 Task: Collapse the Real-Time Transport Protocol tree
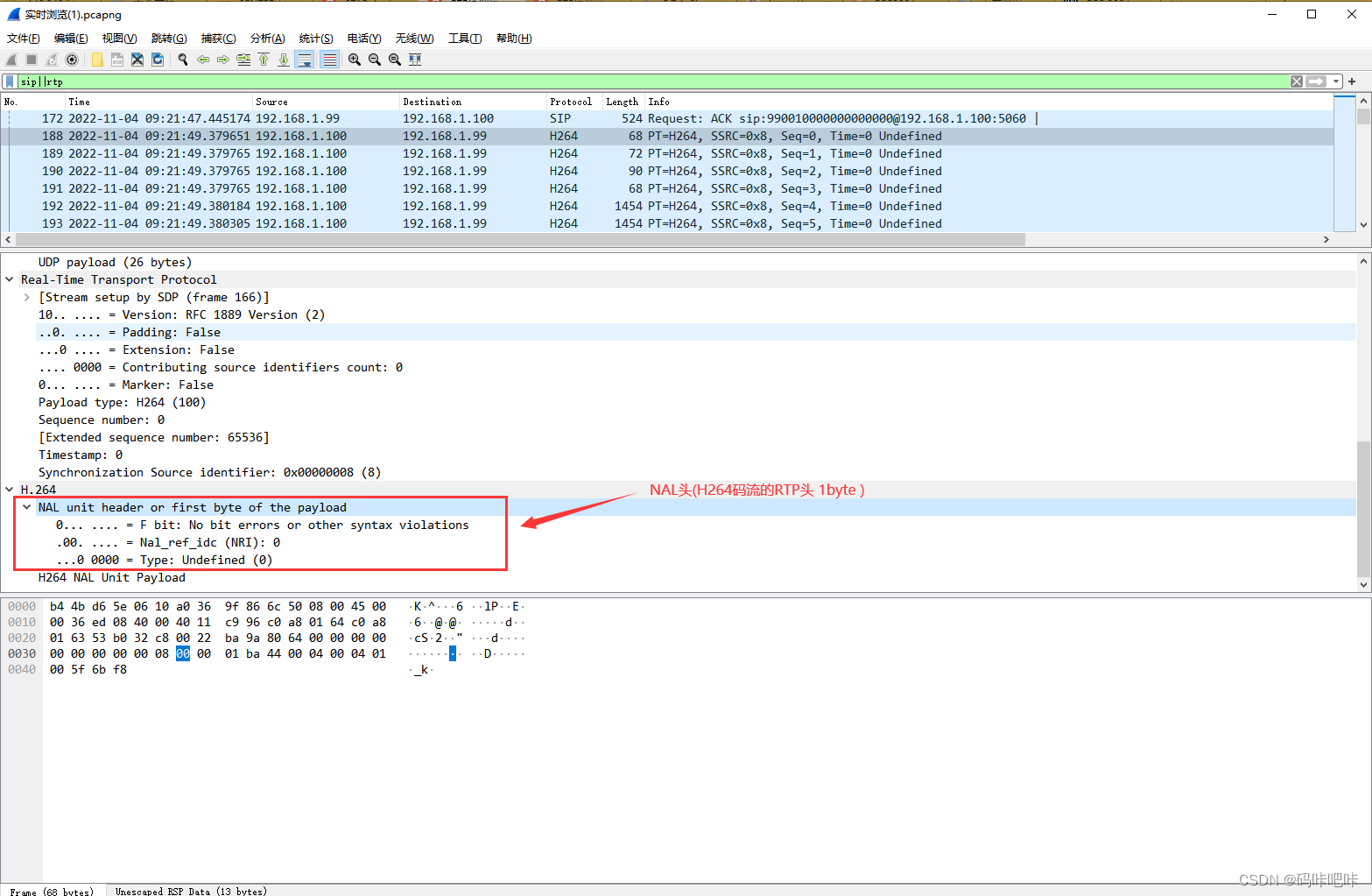point(9,279)
